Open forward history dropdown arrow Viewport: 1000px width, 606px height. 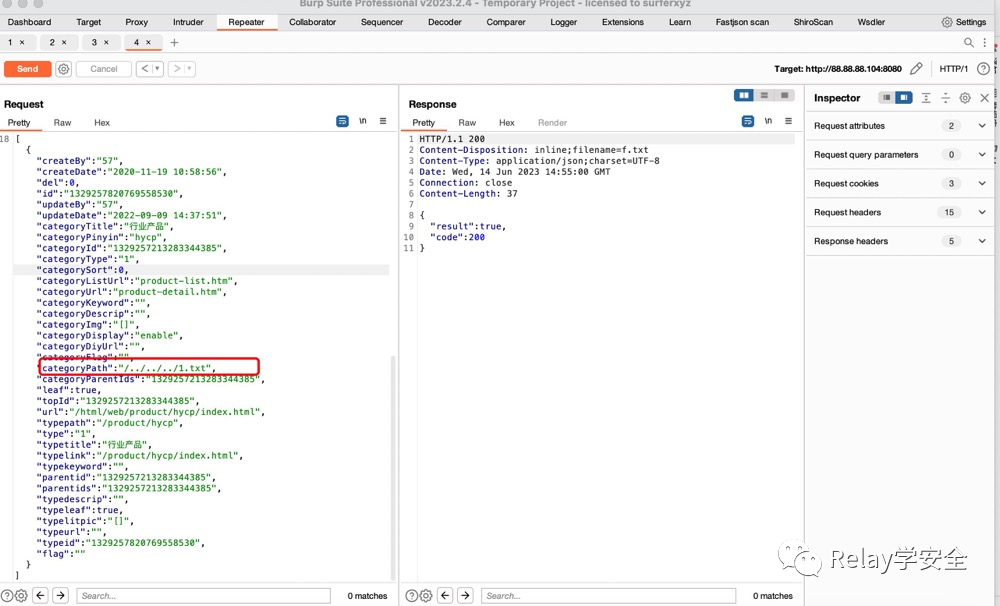pyautogui.click(x=189, y=68)
